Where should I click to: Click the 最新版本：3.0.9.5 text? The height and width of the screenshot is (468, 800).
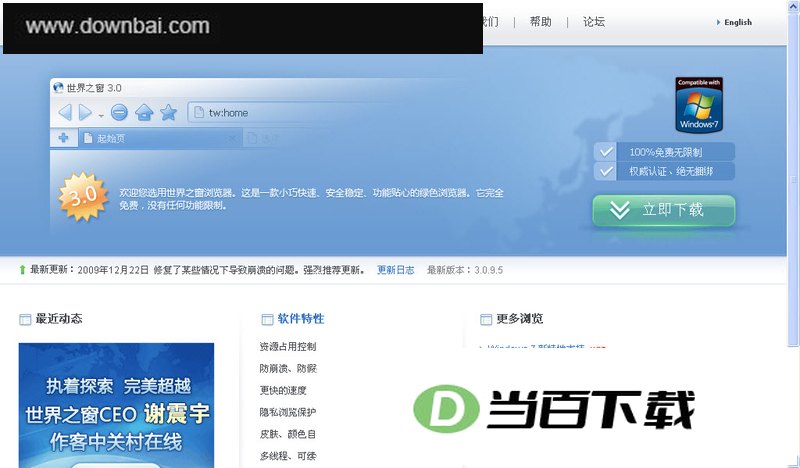tap(465, 270)
